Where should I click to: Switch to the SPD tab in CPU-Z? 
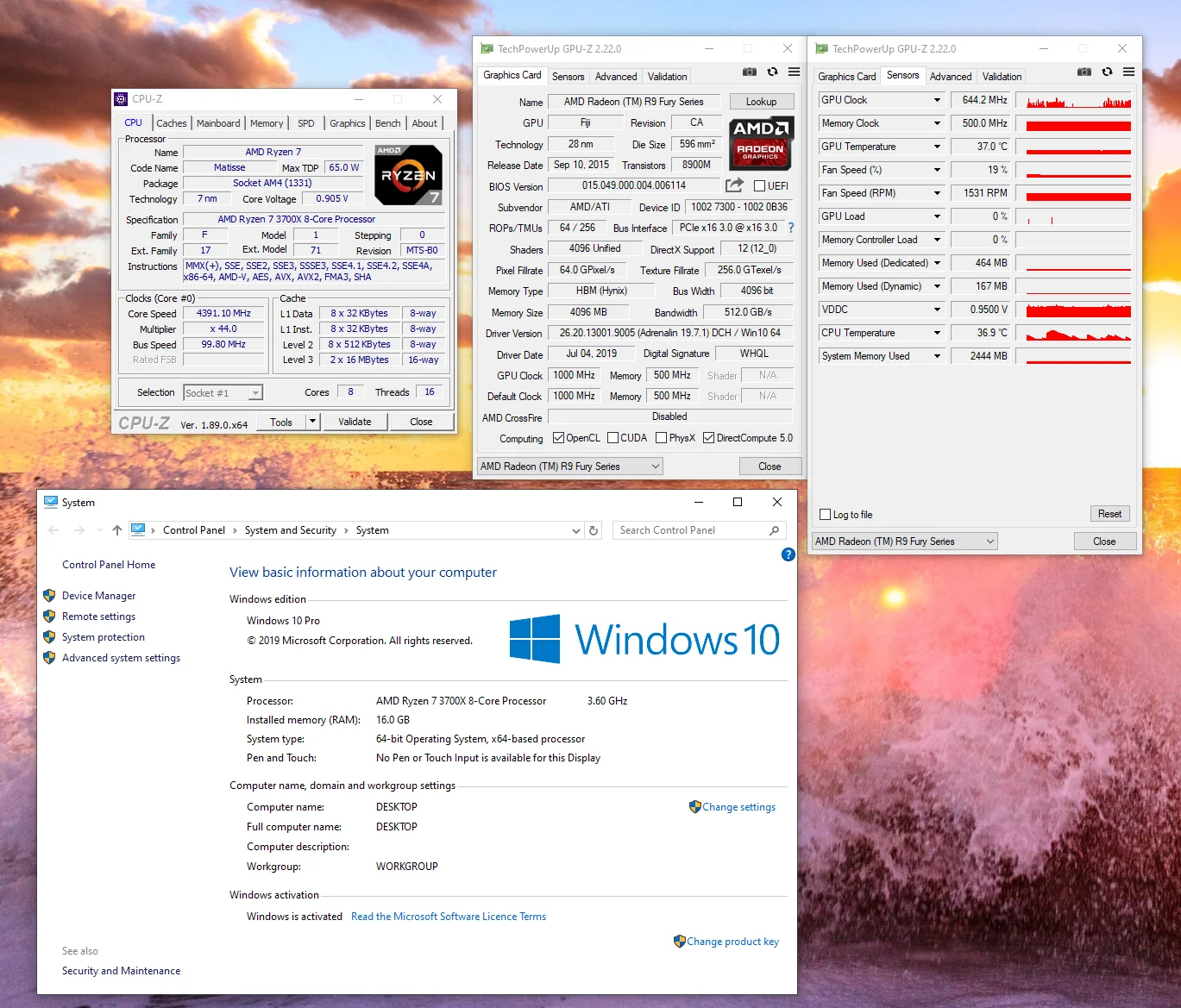(x=306, y=123)
